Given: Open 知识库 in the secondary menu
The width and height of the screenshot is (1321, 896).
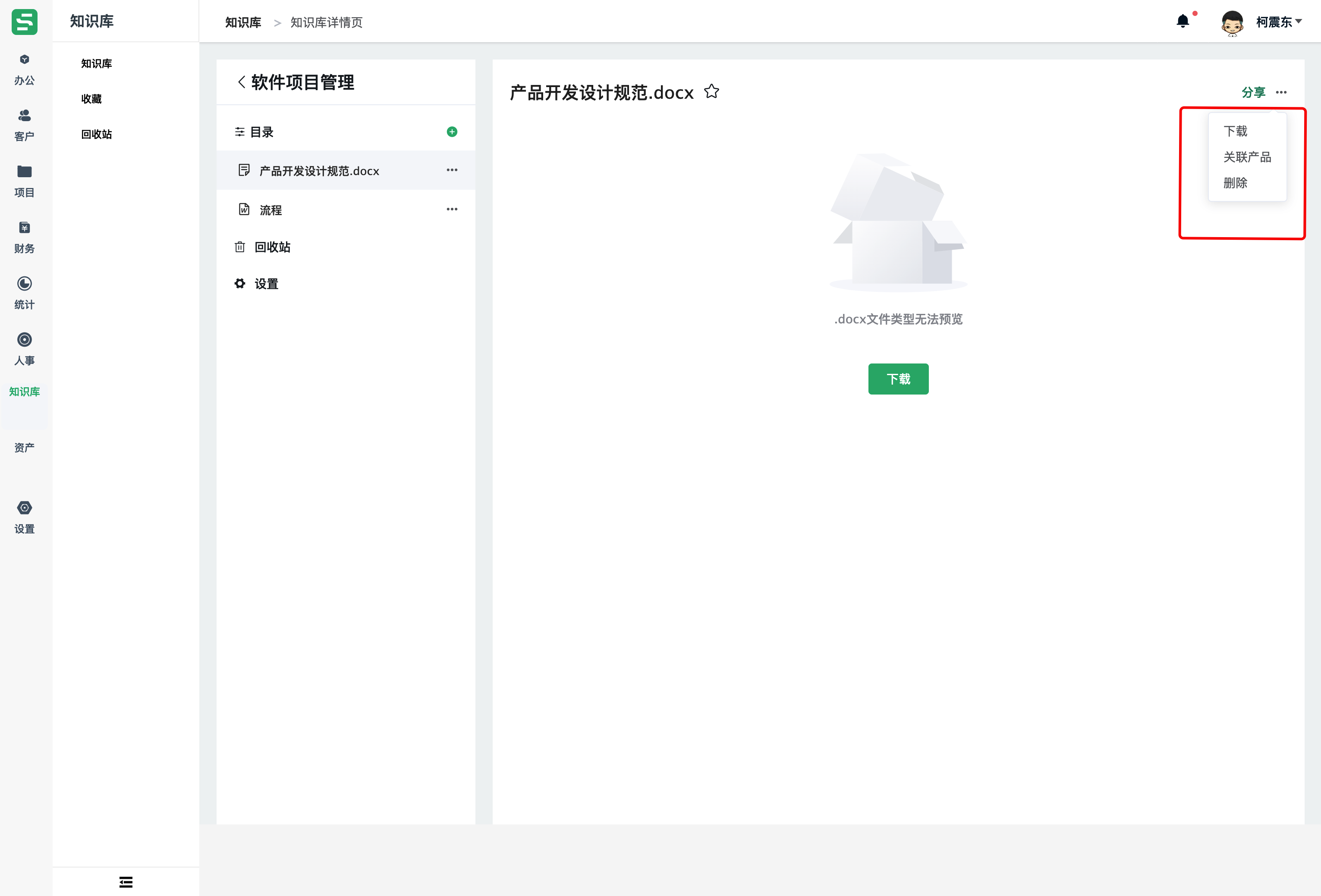Looking at the screenshot, I should tap(97, 64).
